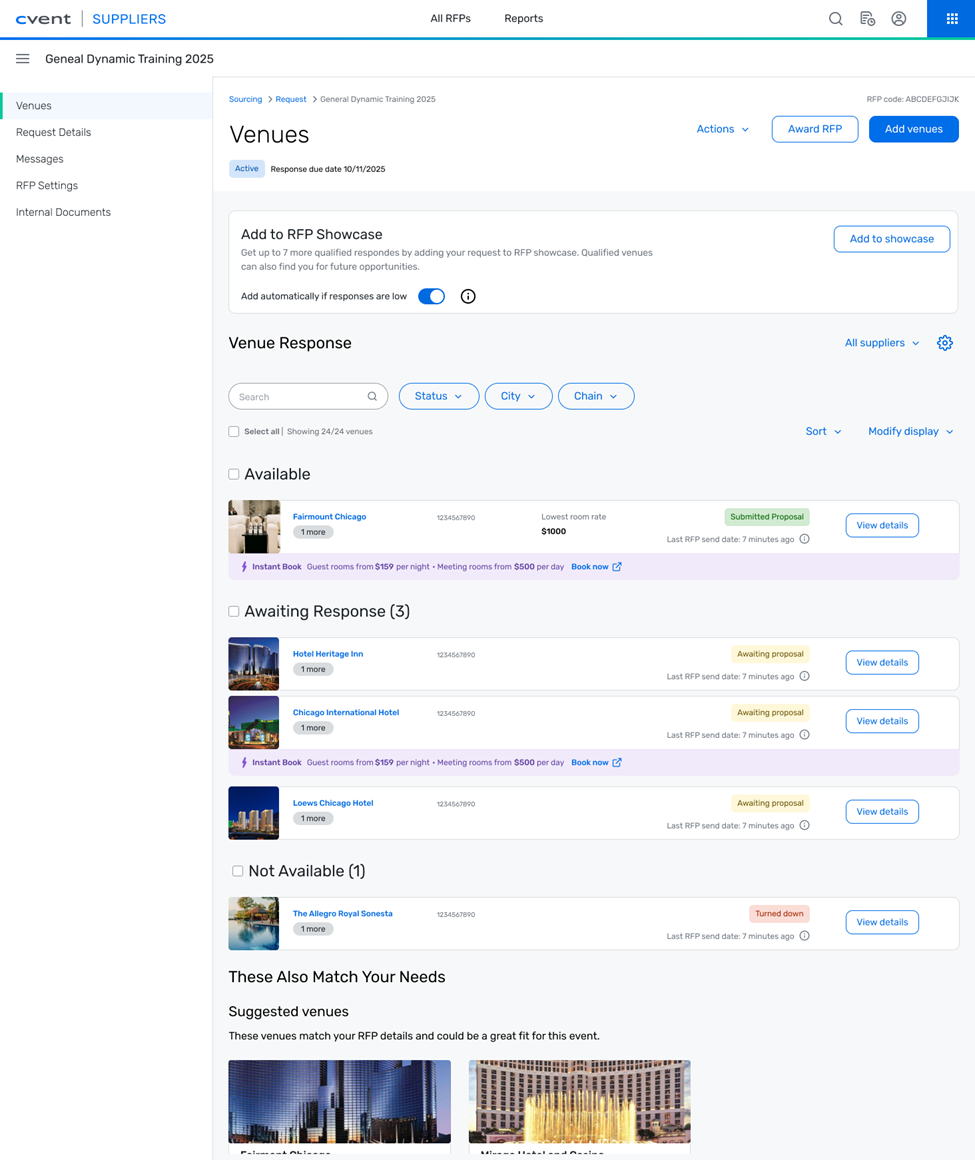Check the Select all venues checkbox
Image resolution: width=975 pixels, height=1160 pixels.
(x=234, y=431)
